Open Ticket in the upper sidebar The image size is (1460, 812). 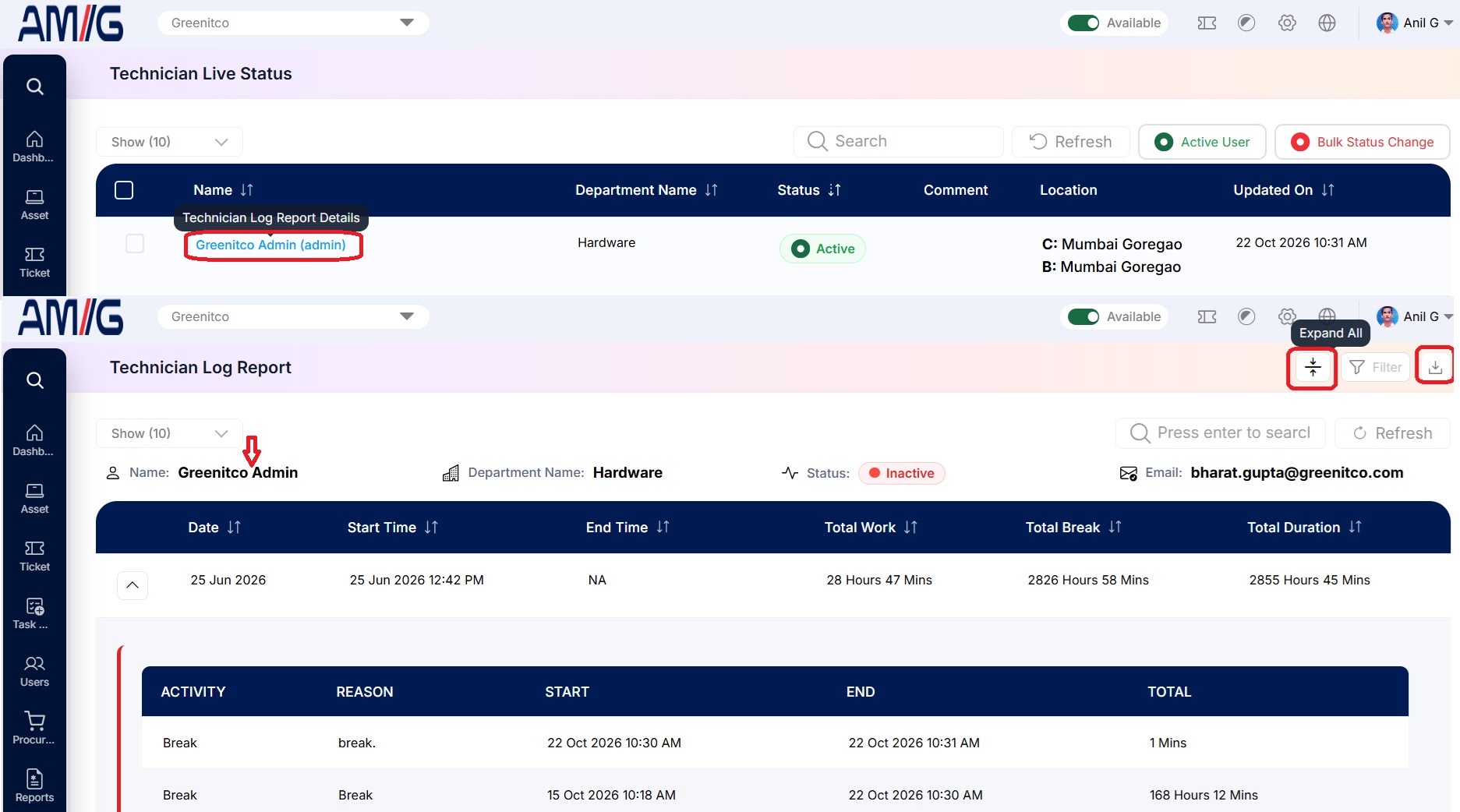pyautogui.click(x=34, y=263)
